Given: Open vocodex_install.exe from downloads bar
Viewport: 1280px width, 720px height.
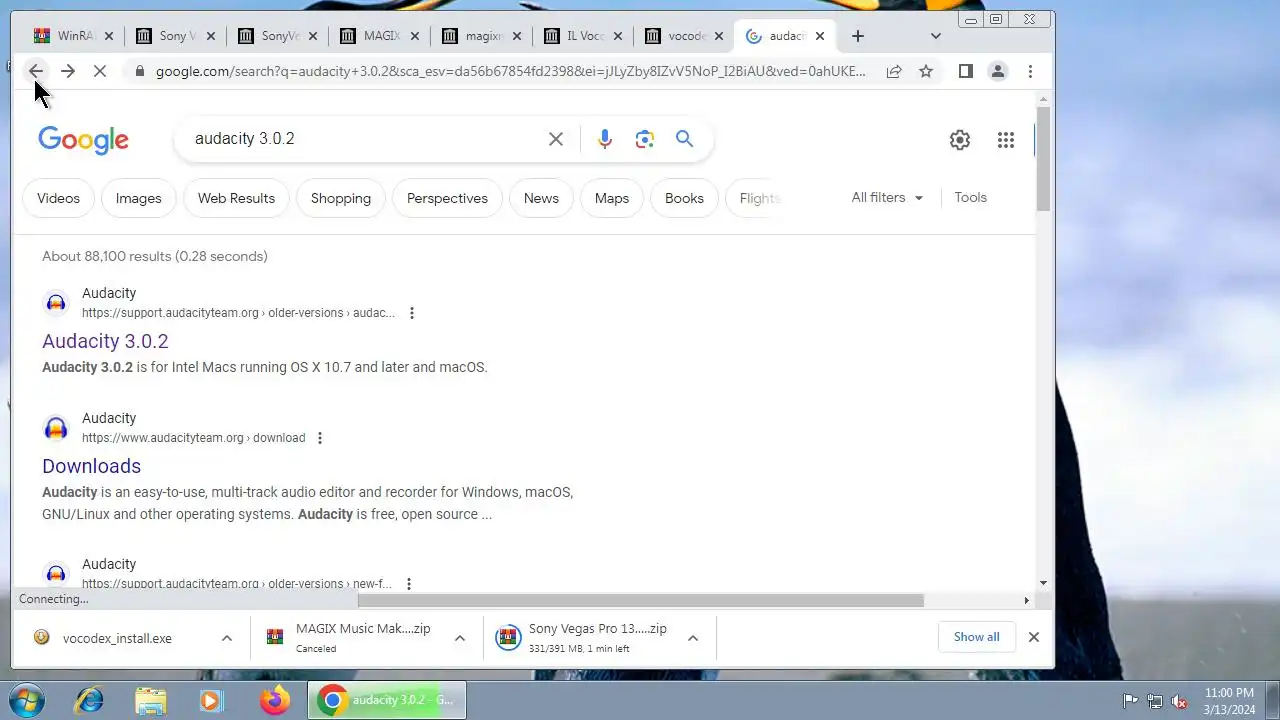Looking at the screenshot, I should (117, 638).
